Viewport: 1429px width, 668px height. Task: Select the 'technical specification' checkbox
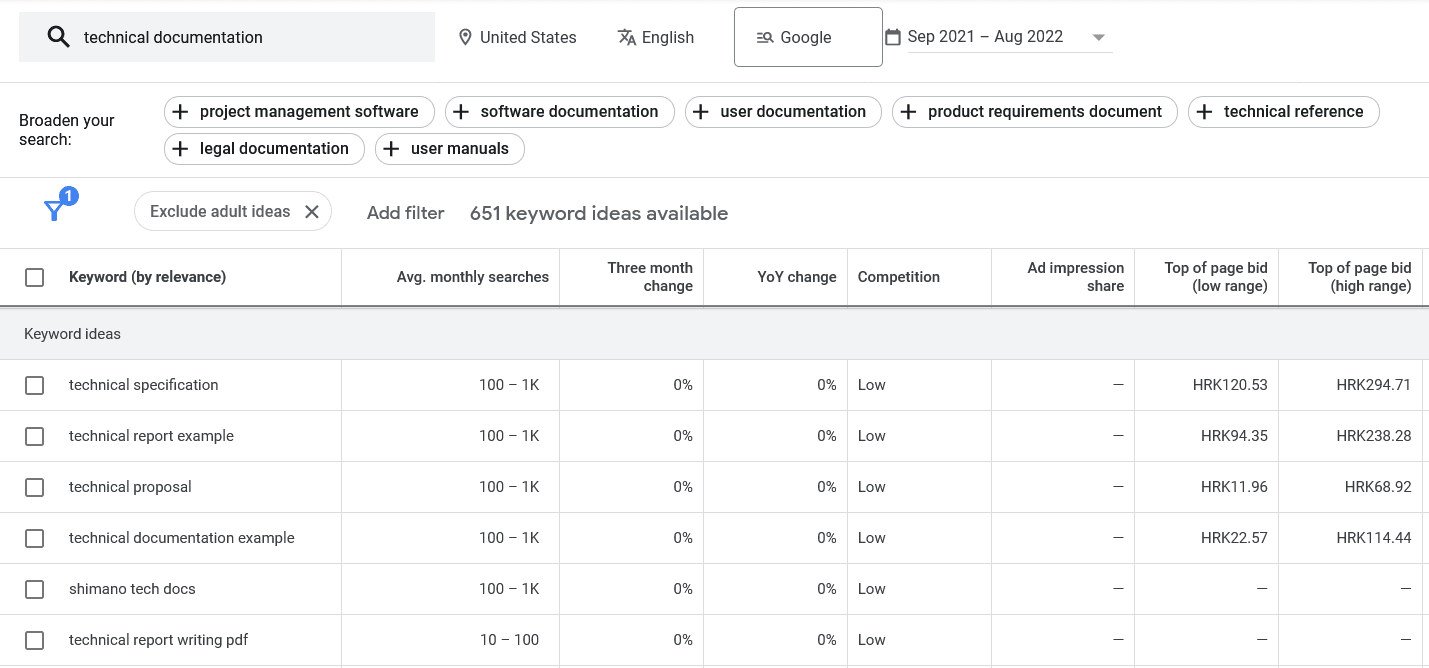tap(35, 385)
